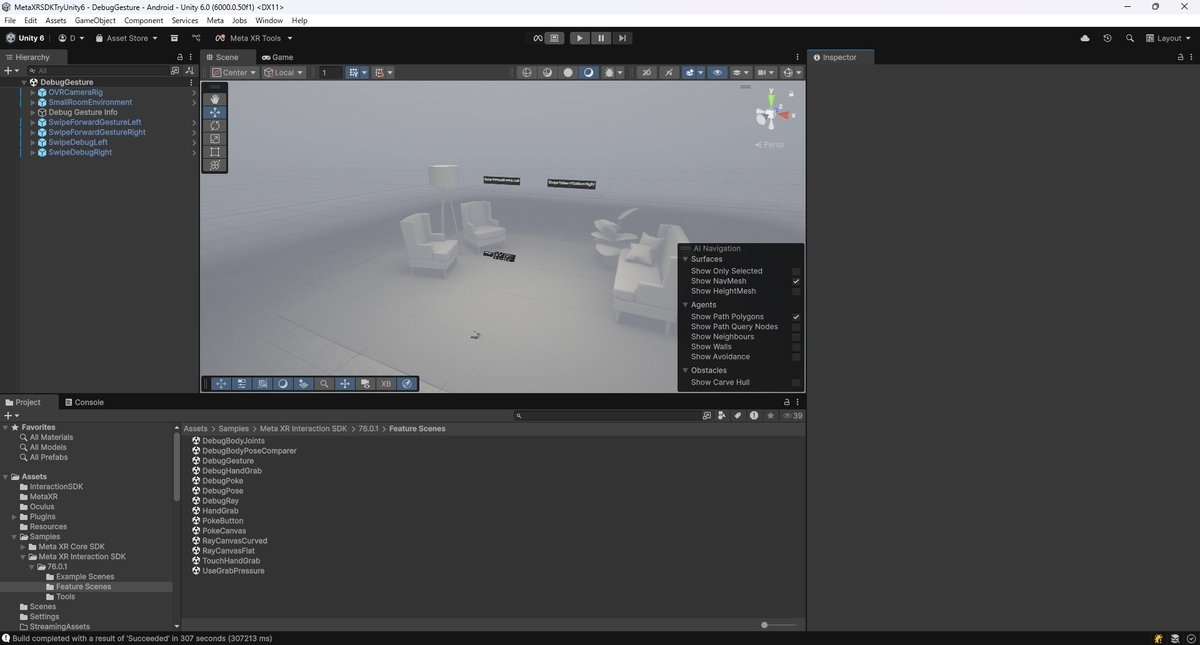Image resolution: width=1200 pixels, height=645 pixels.
Task: Toggle Show NavMesh checkbox
Action: click(x=796, y=281)
